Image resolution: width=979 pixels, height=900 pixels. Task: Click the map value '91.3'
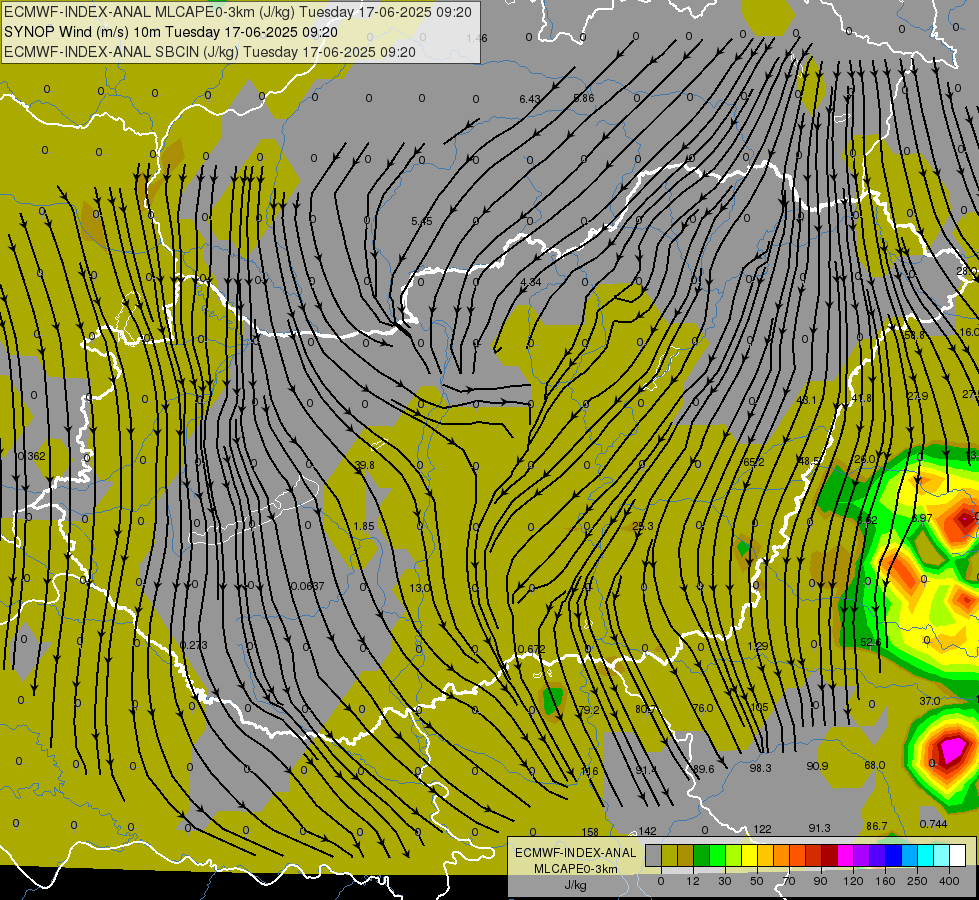(819, 828)
